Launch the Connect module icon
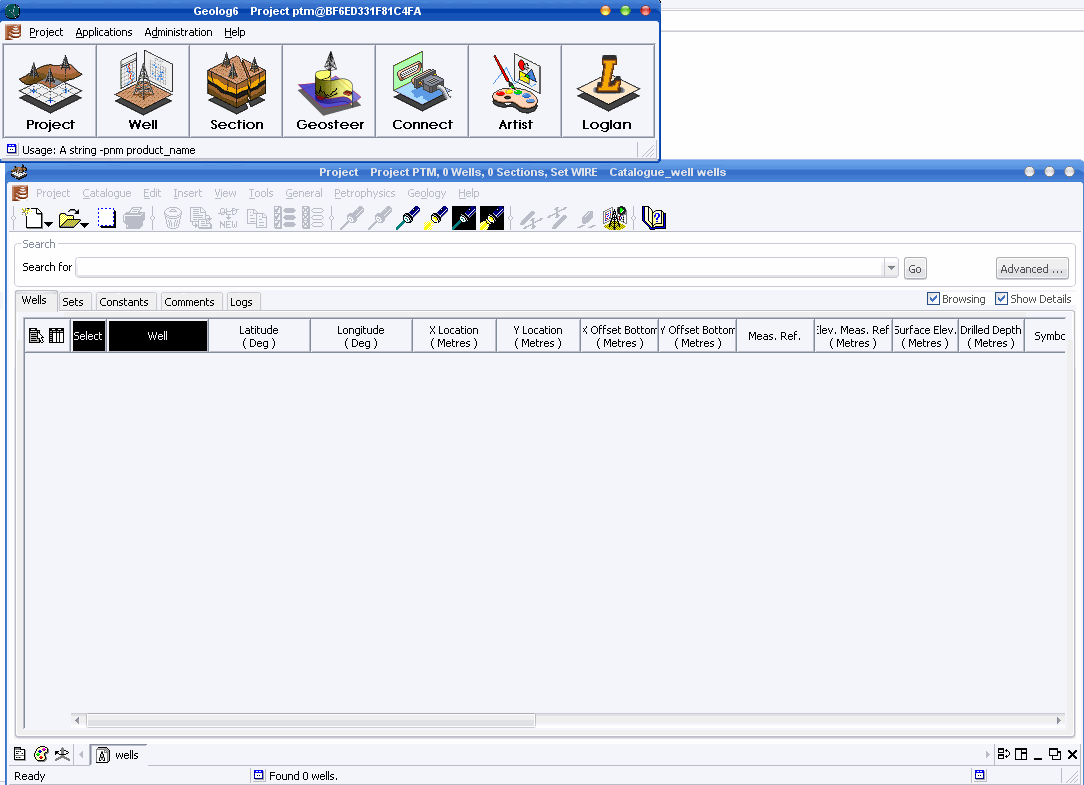 (x=422, y=91)
